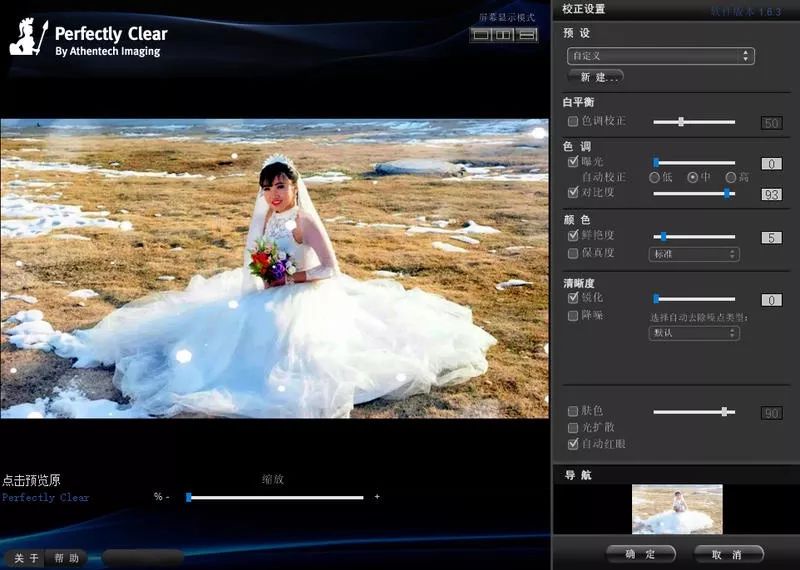The image size is (800, 570).
Task: Click the Perfectly Clear label under preview
Action: (45, 498)
